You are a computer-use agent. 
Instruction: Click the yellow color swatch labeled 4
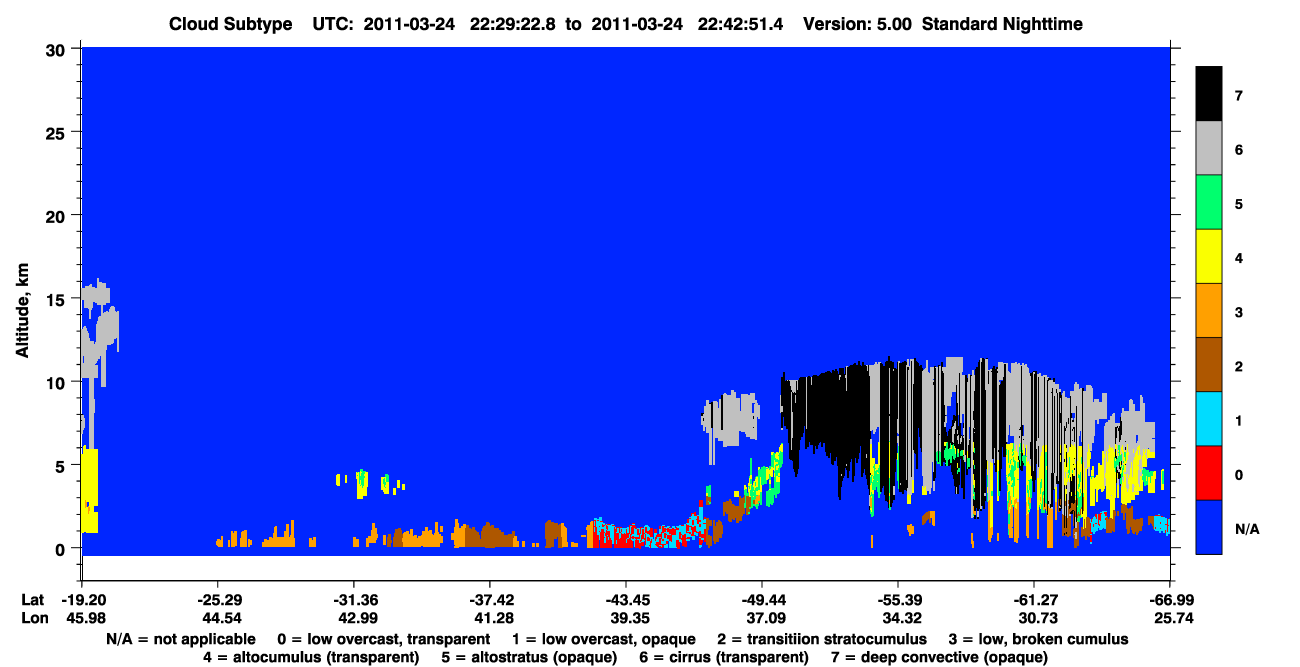click(1209, 257)
